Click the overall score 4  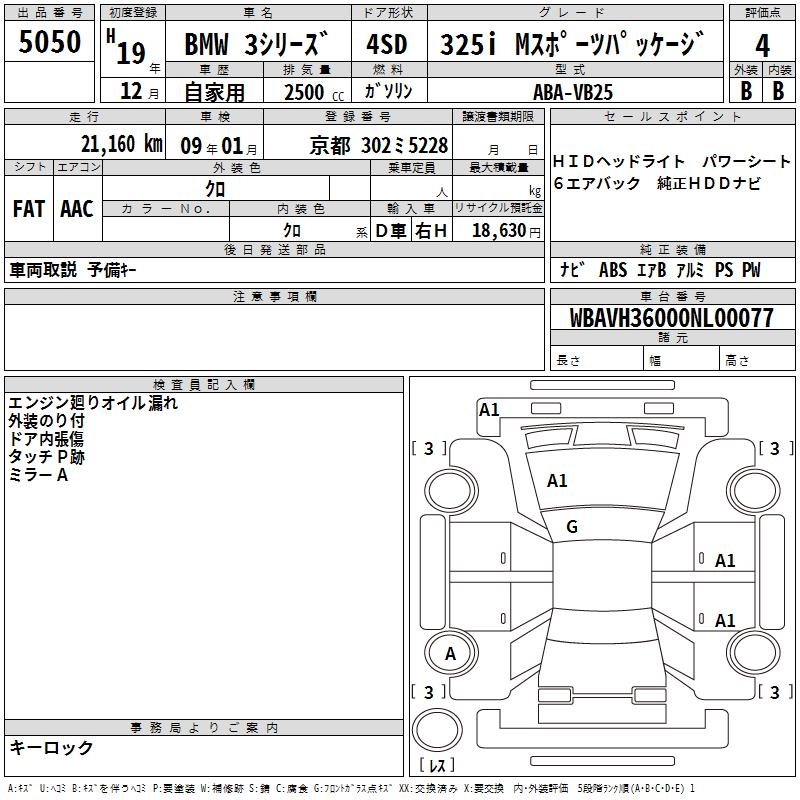coord(762,46)
